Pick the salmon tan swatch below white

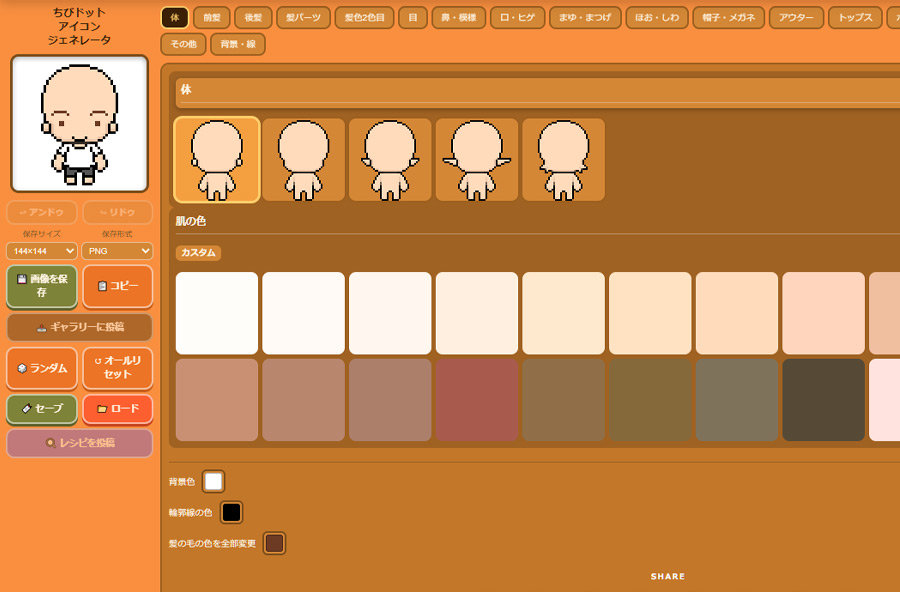pyautogui.click(x=216, y=400)
